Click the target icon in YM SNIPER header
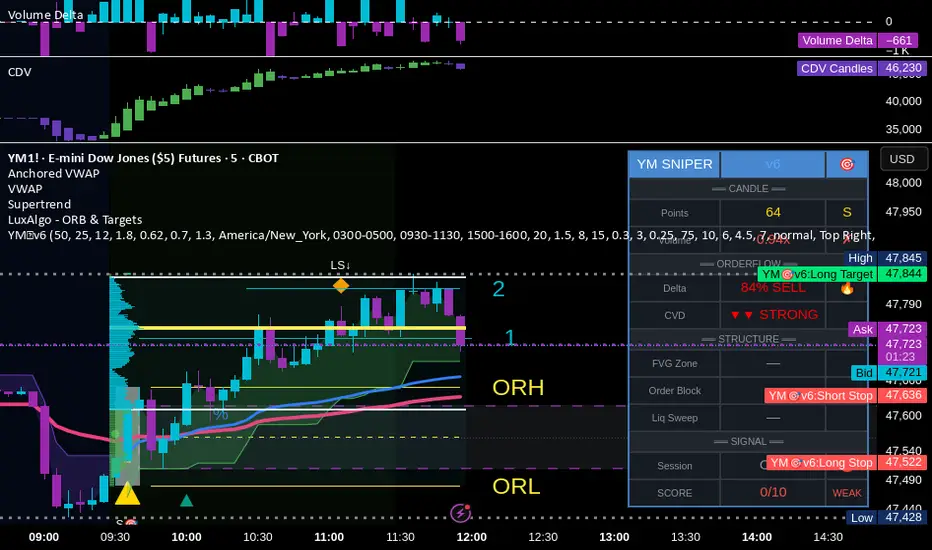932x550 pixels. click(846, 164)
